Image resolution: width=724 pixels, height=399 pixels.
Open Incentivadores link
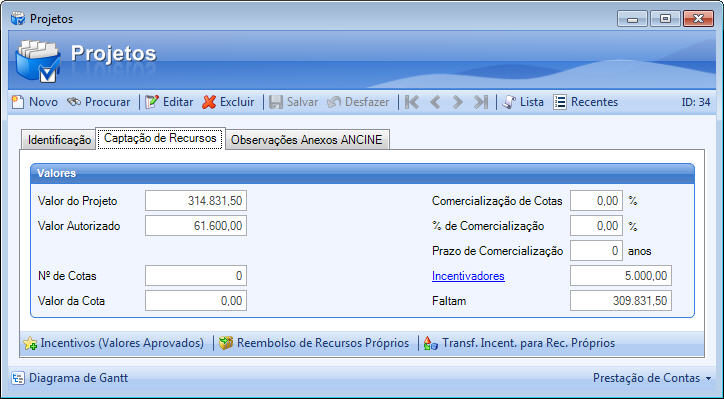click(x=468, y=276)
